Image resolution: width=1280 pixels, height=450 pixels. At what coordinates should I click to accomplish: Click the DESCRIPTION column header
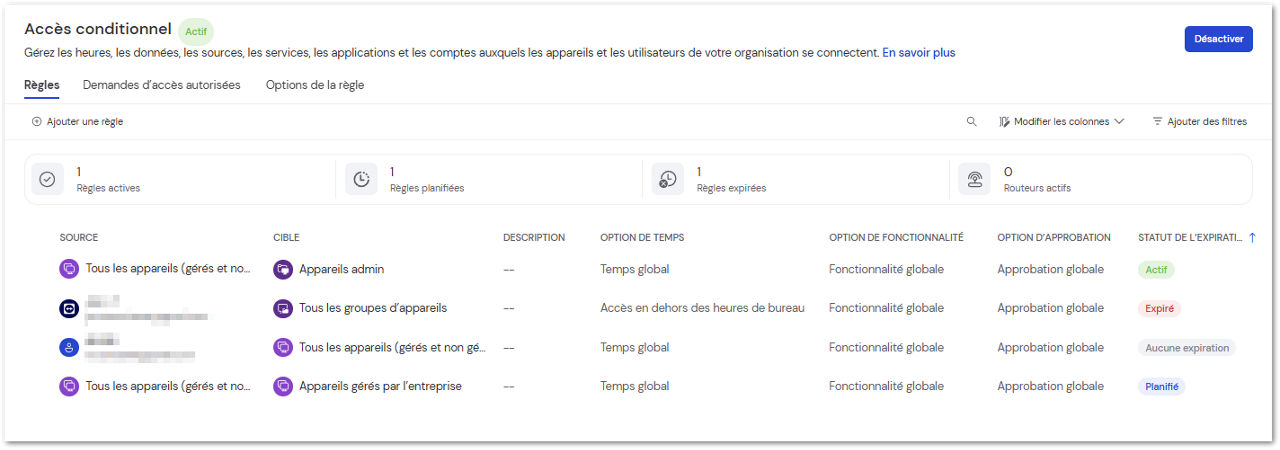534,238
